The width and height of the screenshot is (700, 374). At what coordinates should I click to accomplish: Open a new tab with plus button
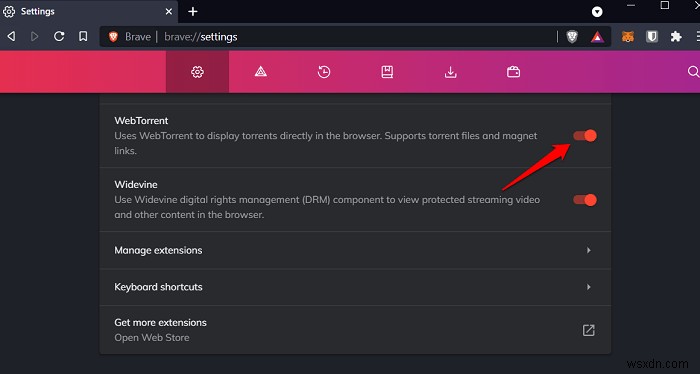(193, 12)
